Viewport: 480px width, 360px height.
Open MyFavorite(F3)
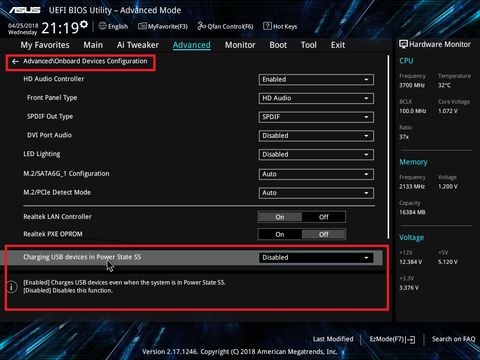(163, 26)
